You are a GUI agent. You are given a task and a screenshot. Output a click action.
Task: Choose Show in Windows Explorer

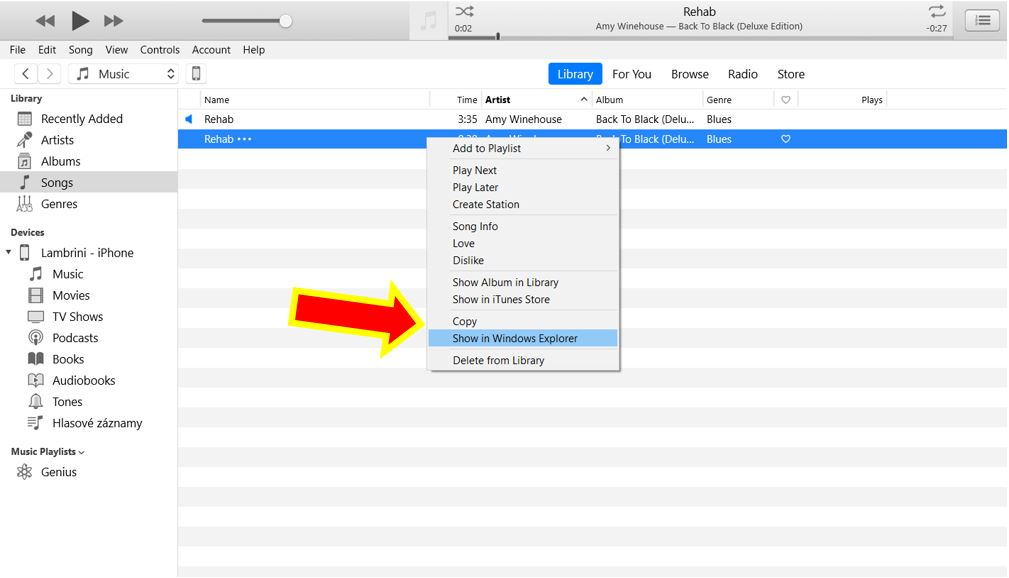tap(524, 338)
